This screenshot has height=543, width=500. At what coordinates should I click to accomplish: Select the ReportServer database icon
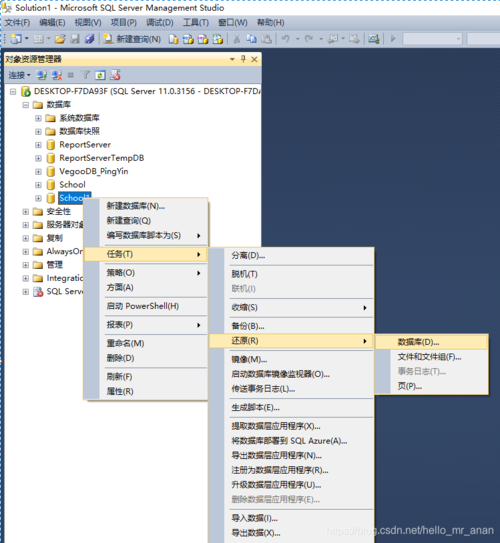coord(51,145)
